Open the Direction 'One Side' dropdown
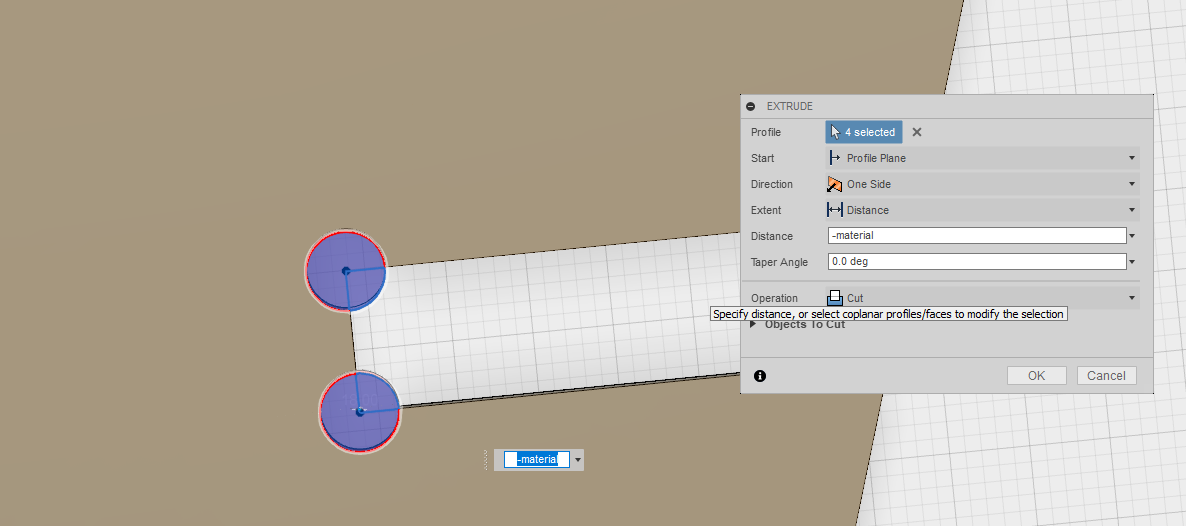 click(x=982, y=184)
